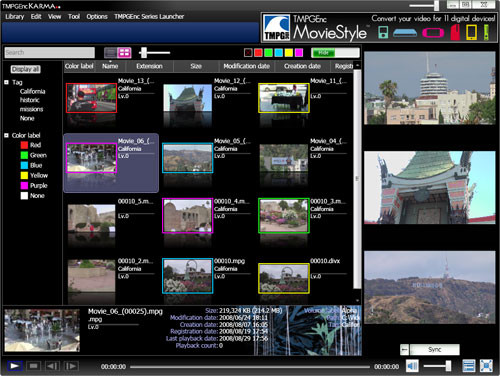Toggle fullscreen preview icon
The image size is (500, 376).
[486, 366]
